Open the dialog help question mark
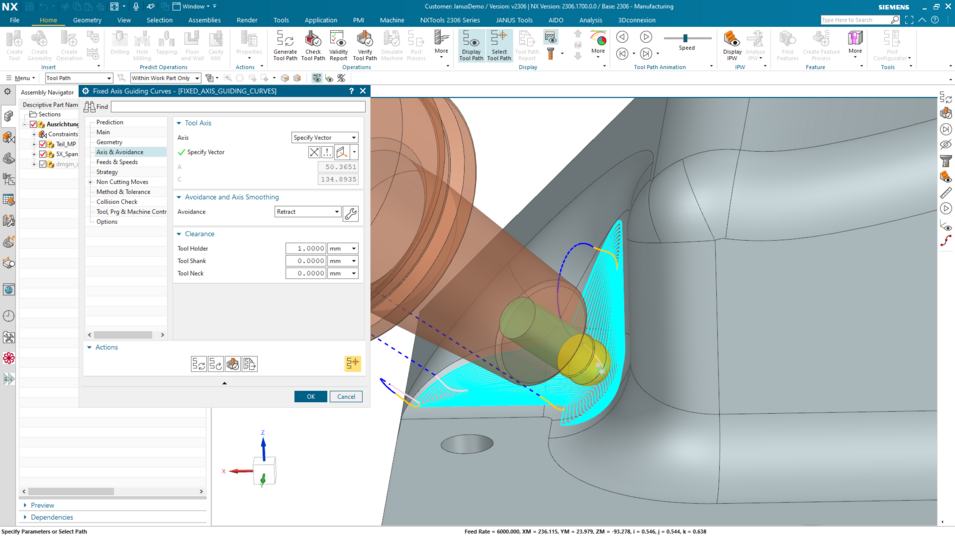The height and width of the screenshot is (537, 955). [x=351, y=91]
